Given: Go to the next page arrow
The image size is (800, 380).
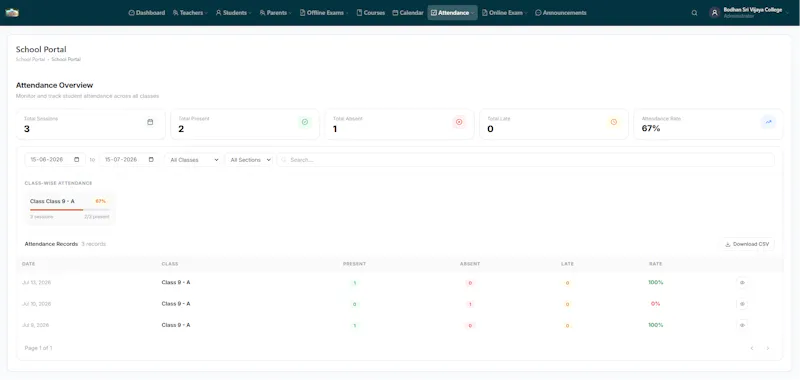Looking at the screenshot, I should point(767,348).
